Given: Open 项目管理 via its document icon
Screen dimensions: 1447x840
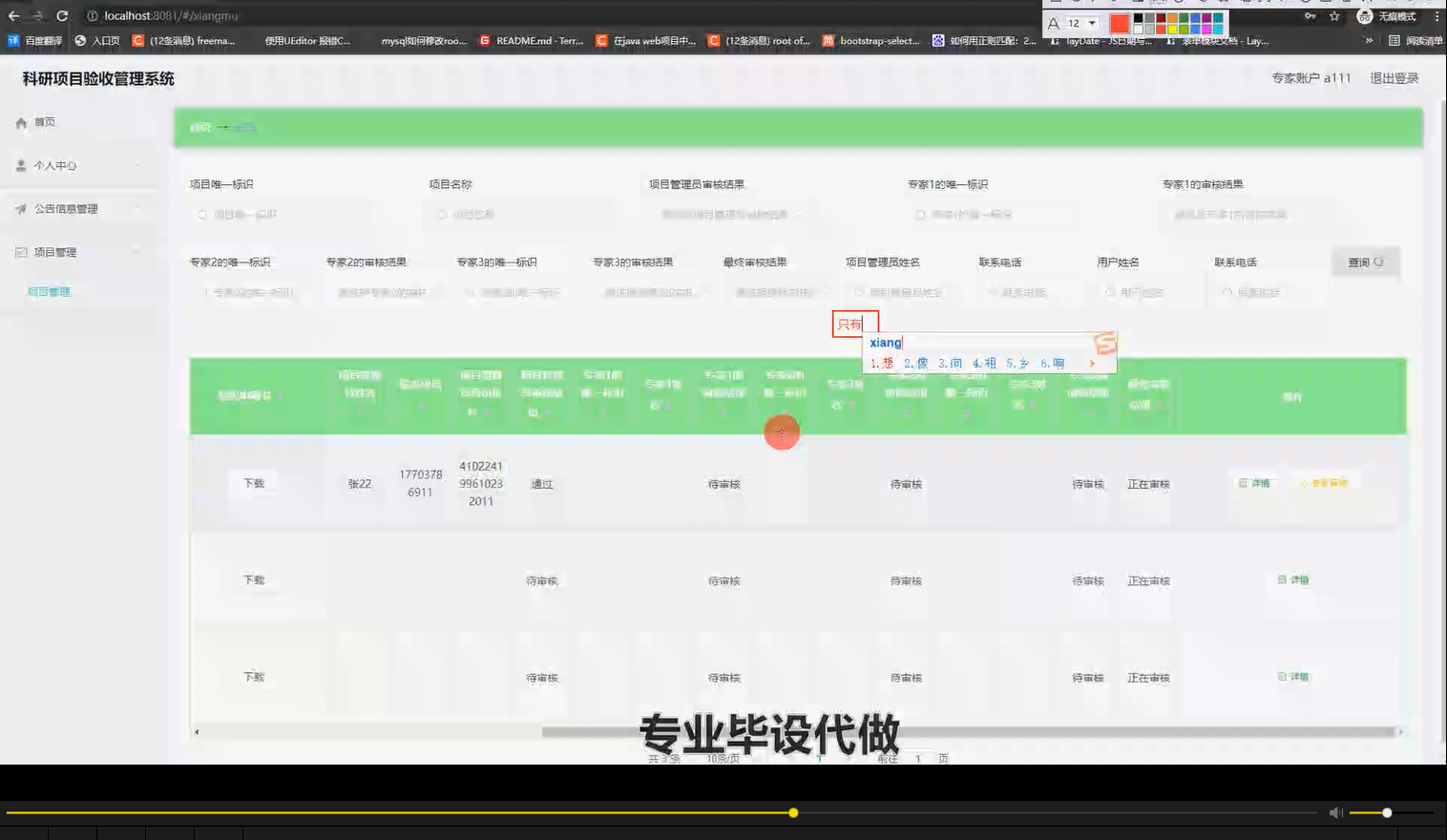Looking at the screenshot, I should tap(21, 251).
